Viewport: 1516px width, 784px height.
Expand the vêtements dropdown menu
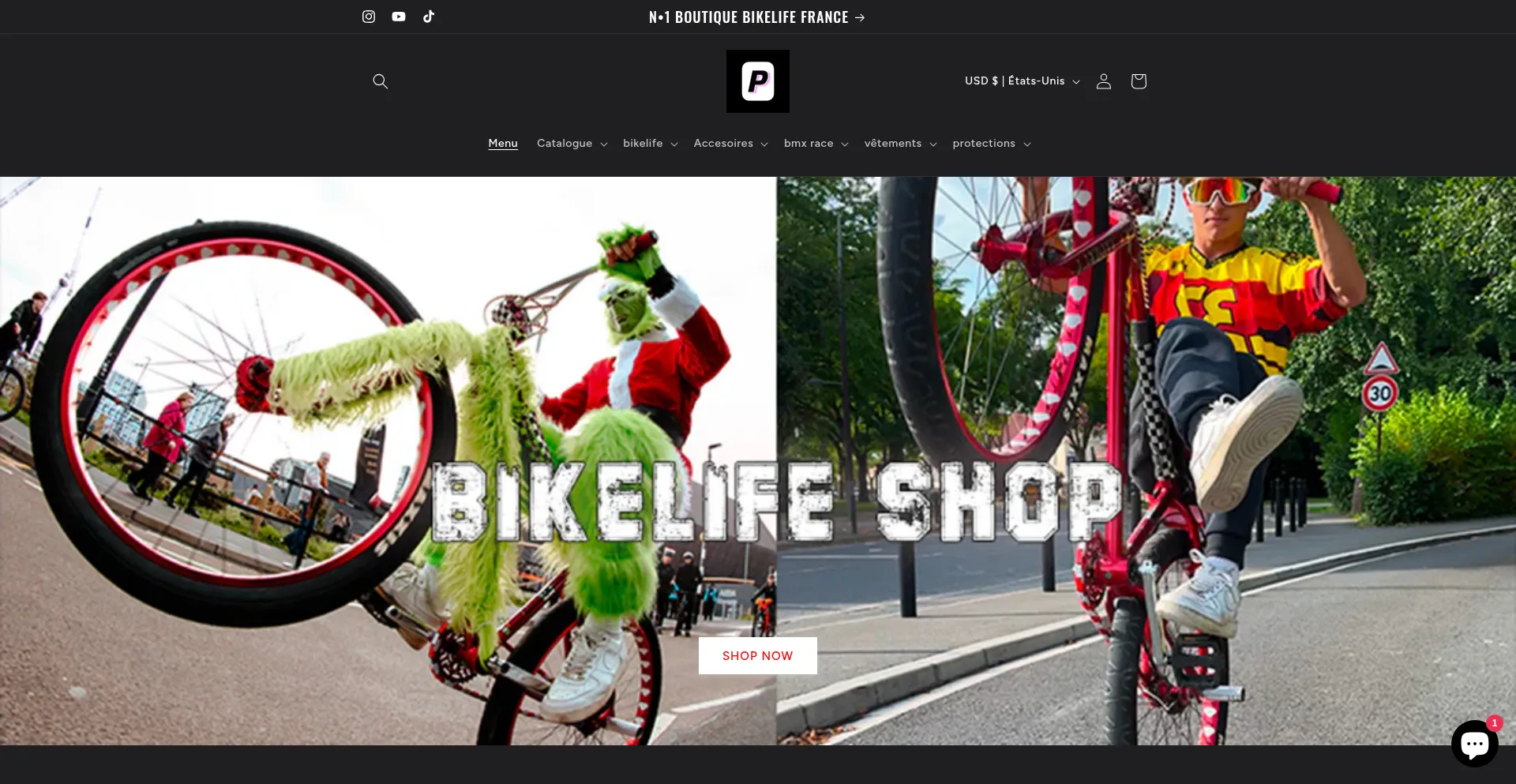click(x=900, y=144)
